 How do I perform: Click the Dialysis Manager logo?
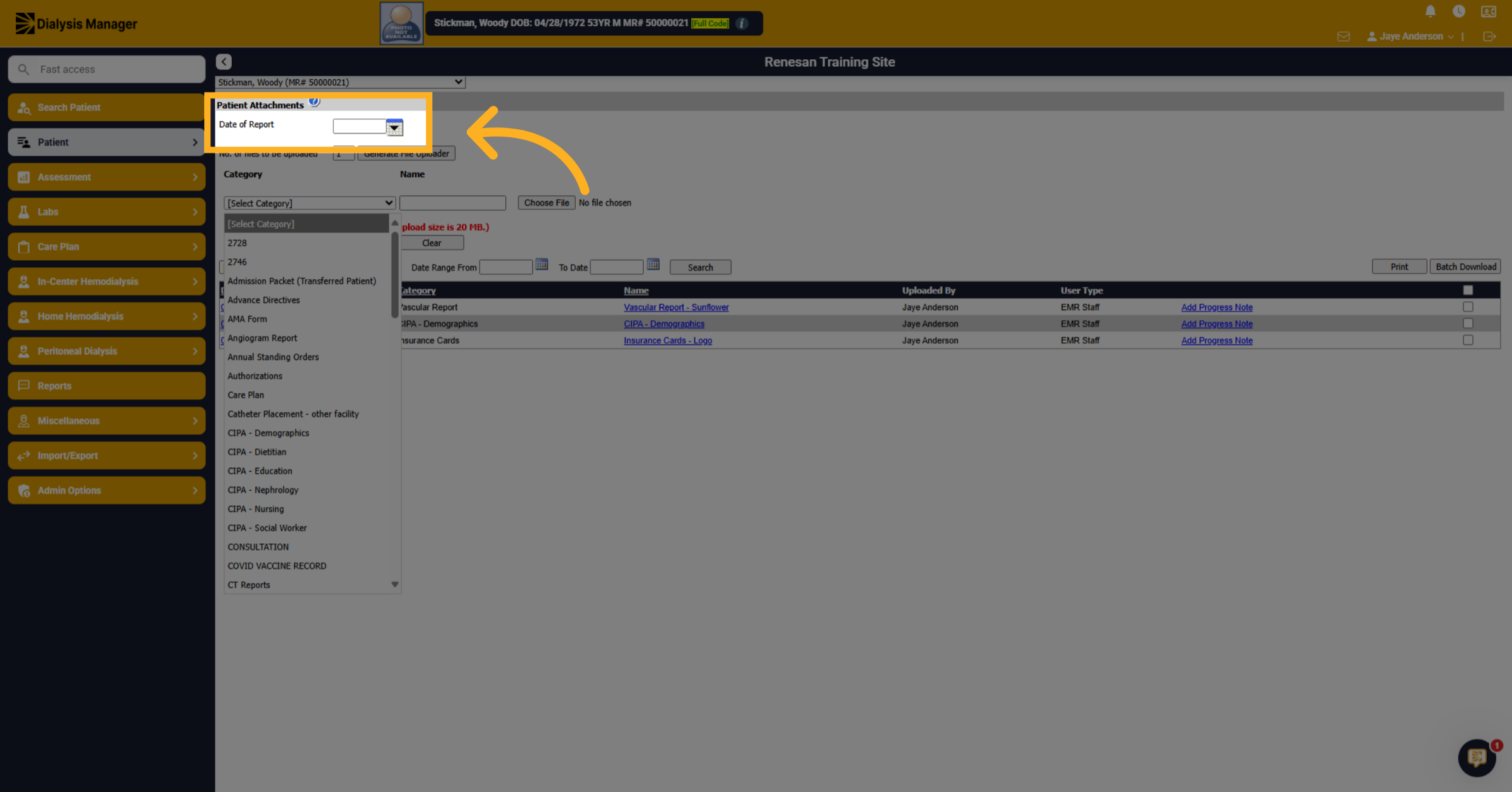(x=76, y=24)
